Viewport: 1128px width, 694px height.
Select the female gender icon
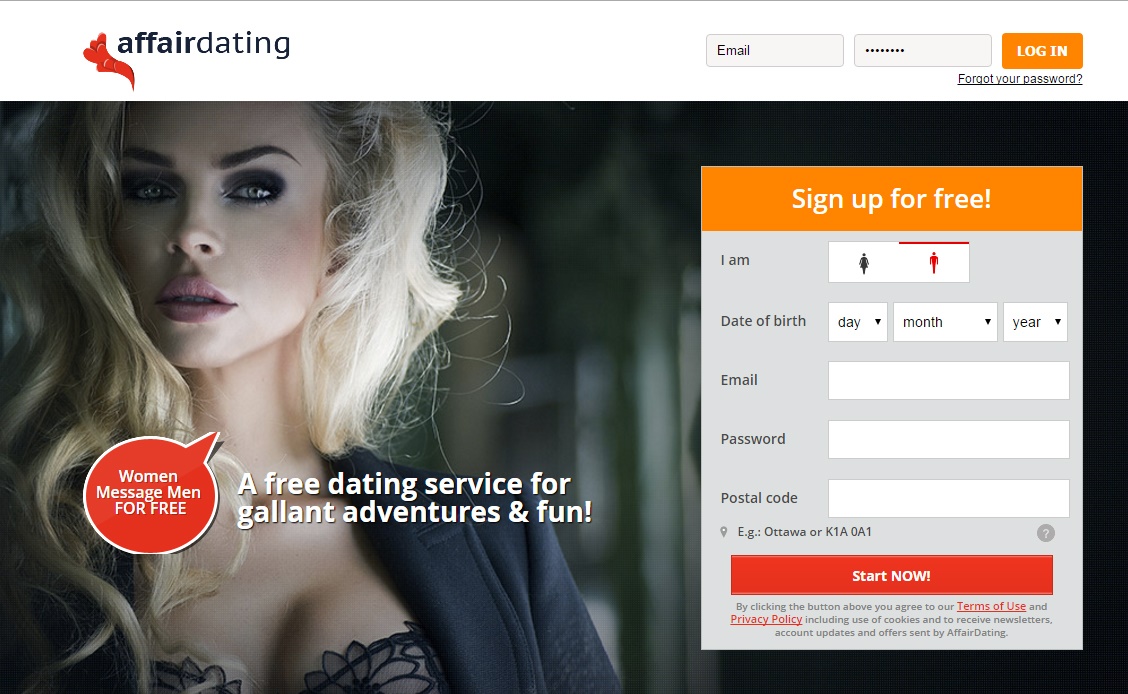864,263
